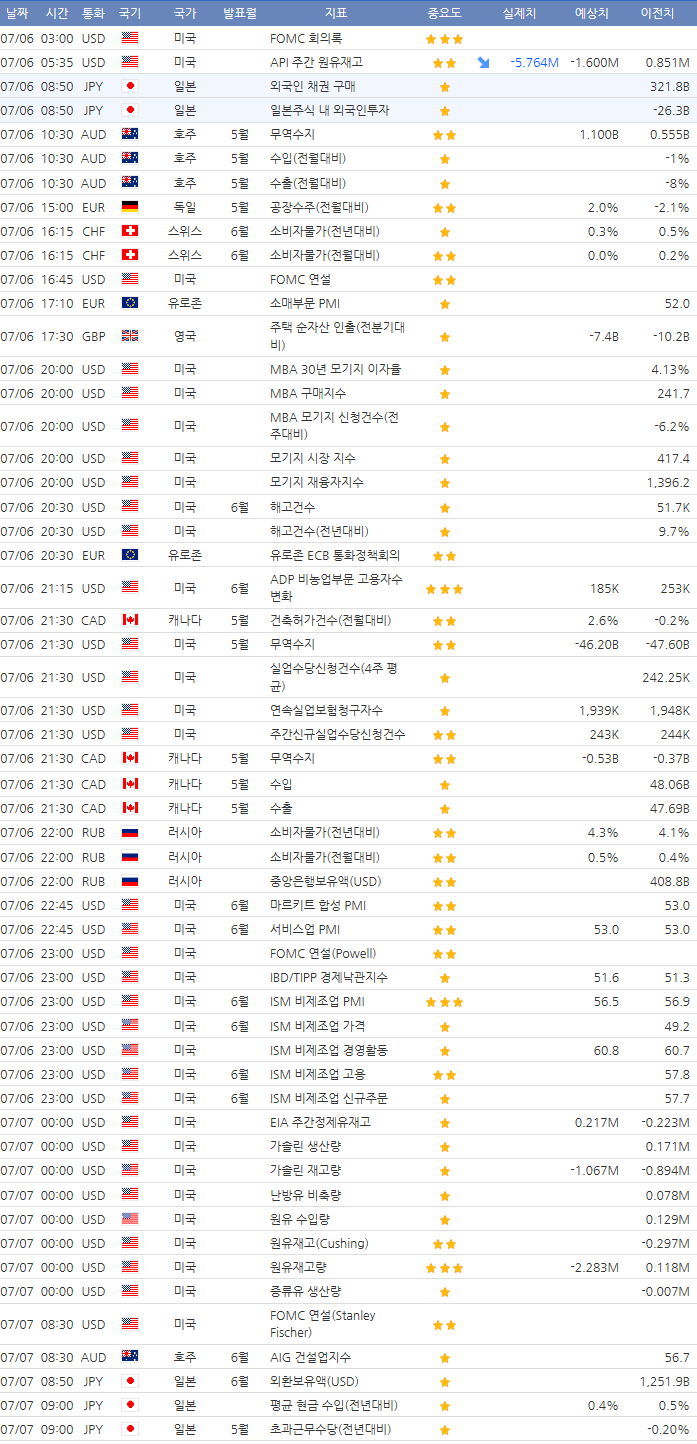Select the 서비스업 PMI indicator
697x1444 pixels.
[x=306, y=929]
